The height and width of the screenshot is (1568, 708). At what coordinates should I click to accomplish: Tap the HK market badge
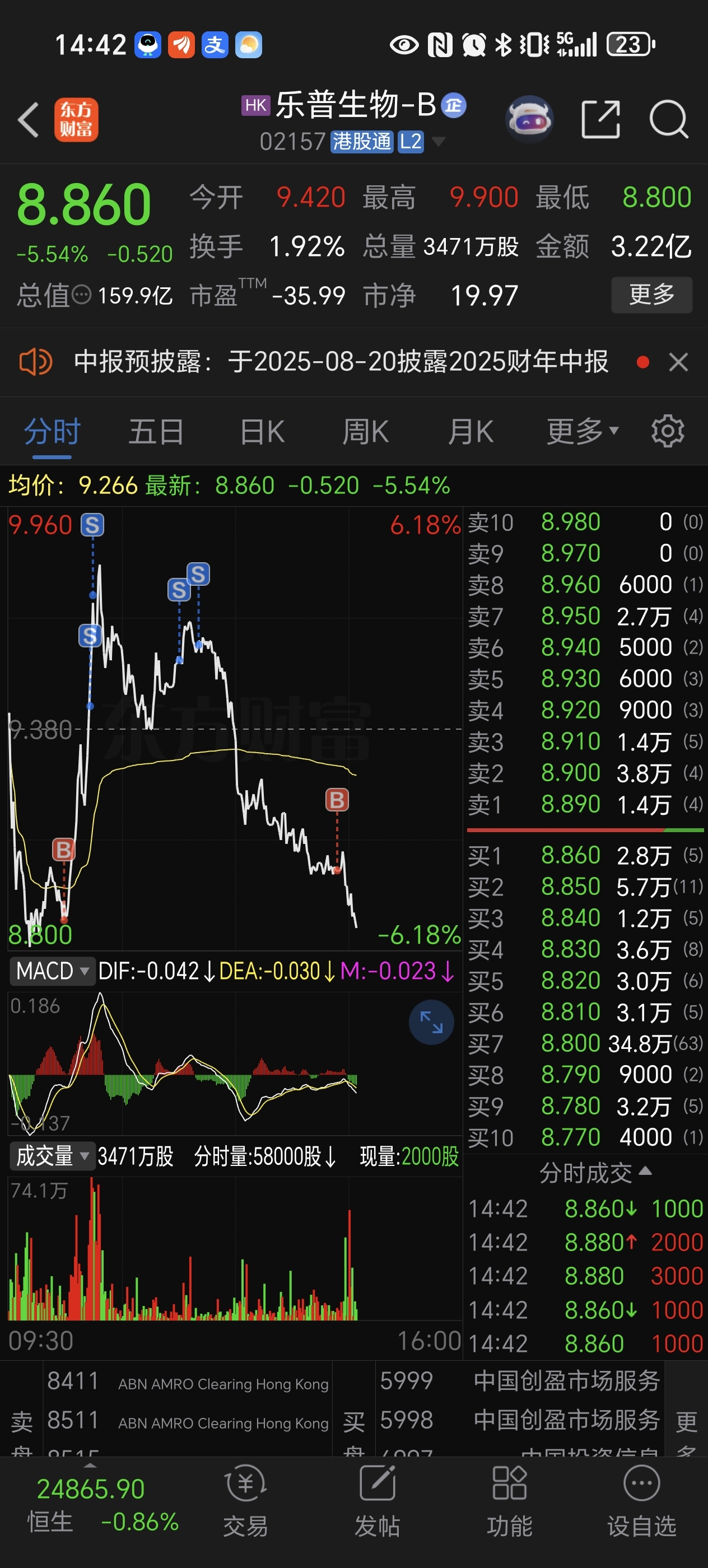255,105
